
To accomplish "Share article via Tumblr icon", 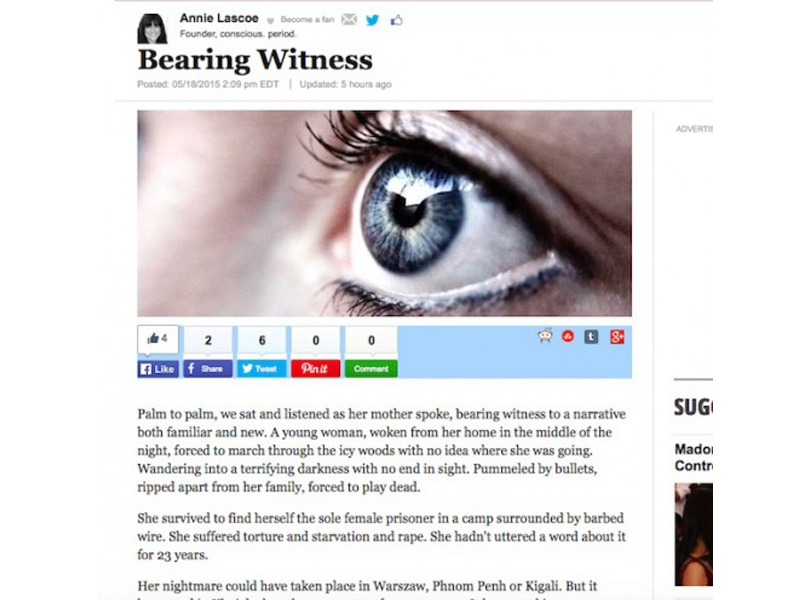I will click(591, 337).
